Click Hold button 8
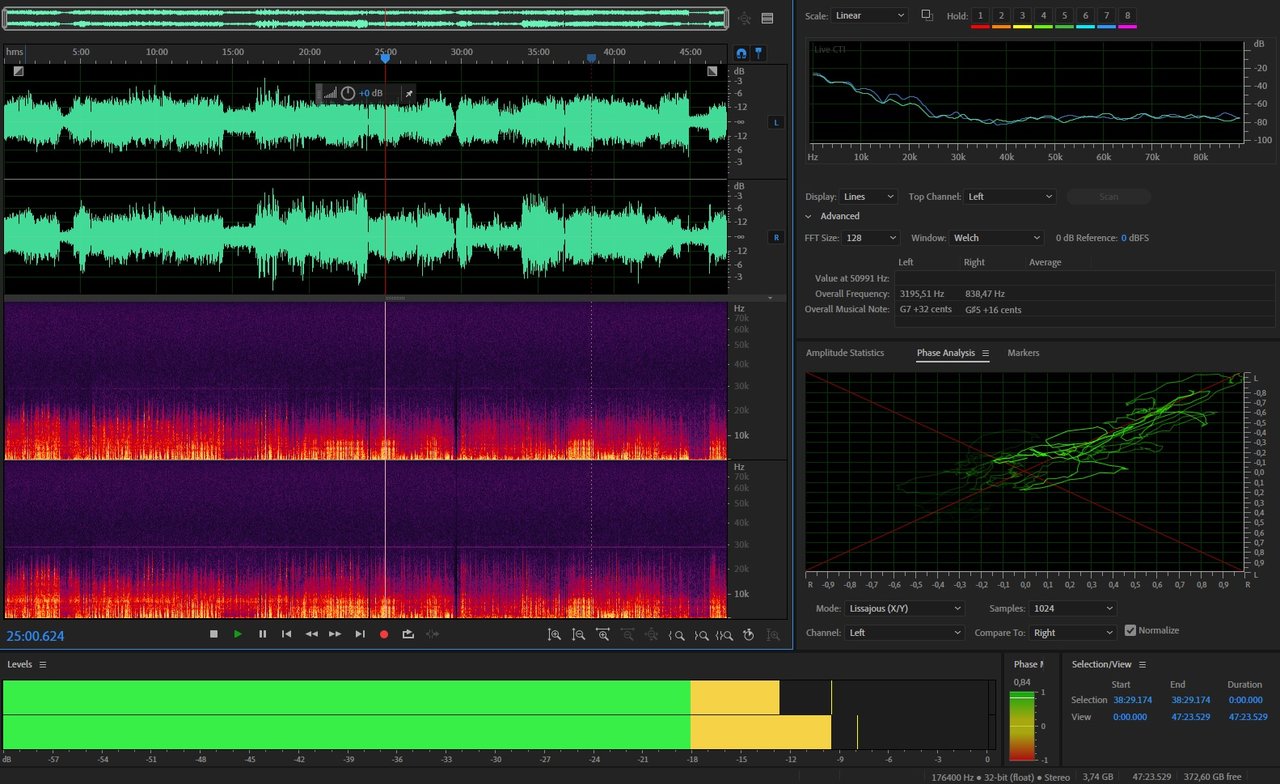This screenshot has height=784, width=1280. pyautogui.click(x=1128, y=15)
